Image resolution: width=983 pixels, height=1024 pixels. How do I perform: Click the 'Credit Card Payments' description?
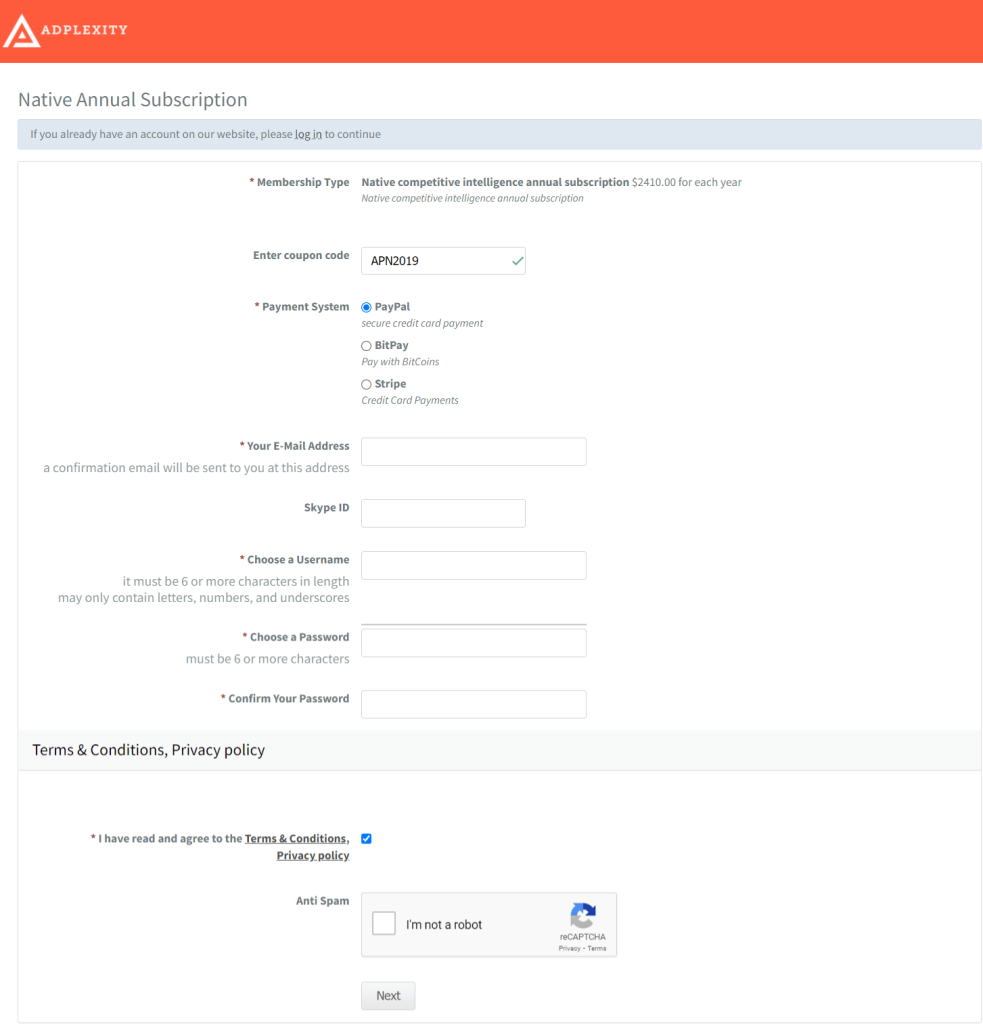[x=410, y=400]
